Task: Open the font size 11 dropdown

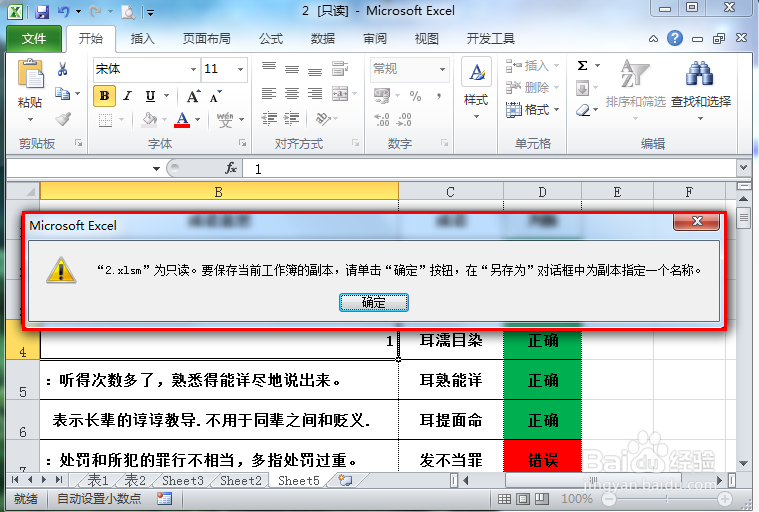Action: click(x=241, y=69)
